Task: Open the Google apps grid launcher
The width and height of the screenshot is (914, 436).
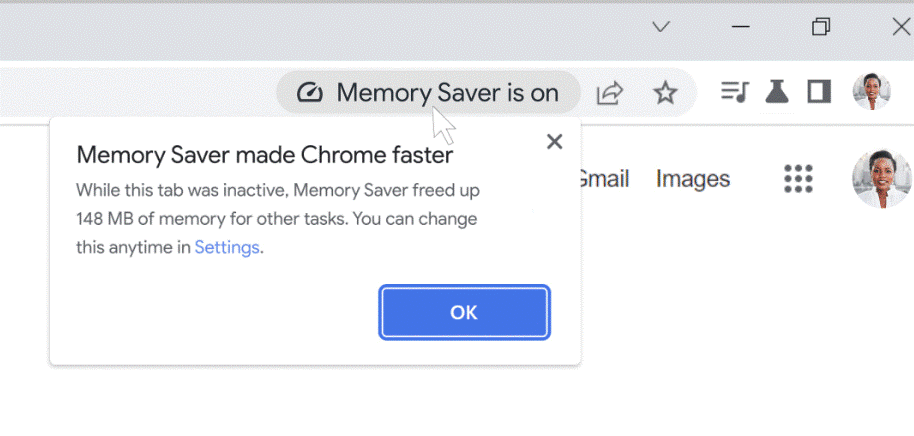Action: 798,179
